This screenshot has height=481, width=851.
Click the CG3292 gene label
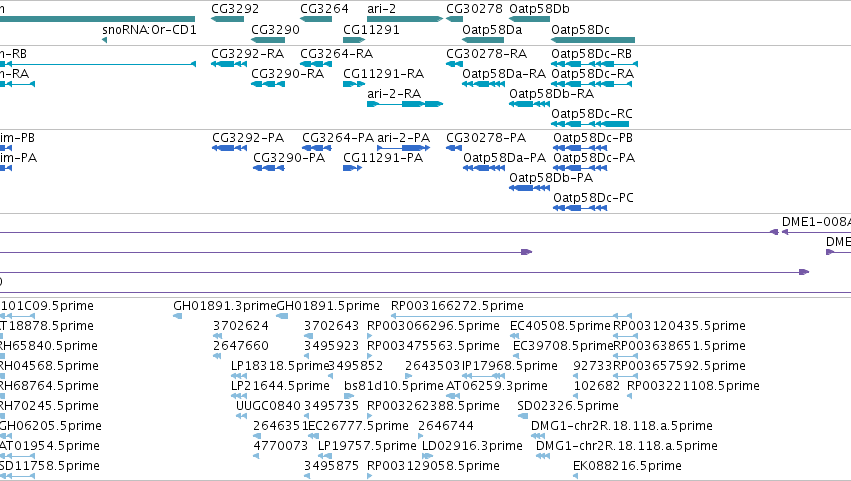pos(235,9)
